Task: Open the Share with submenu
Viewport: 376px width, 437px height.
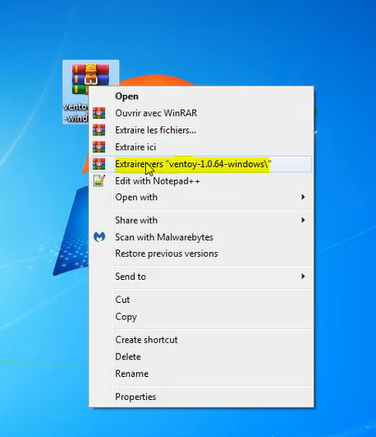Action: click(x=201, y=220)
